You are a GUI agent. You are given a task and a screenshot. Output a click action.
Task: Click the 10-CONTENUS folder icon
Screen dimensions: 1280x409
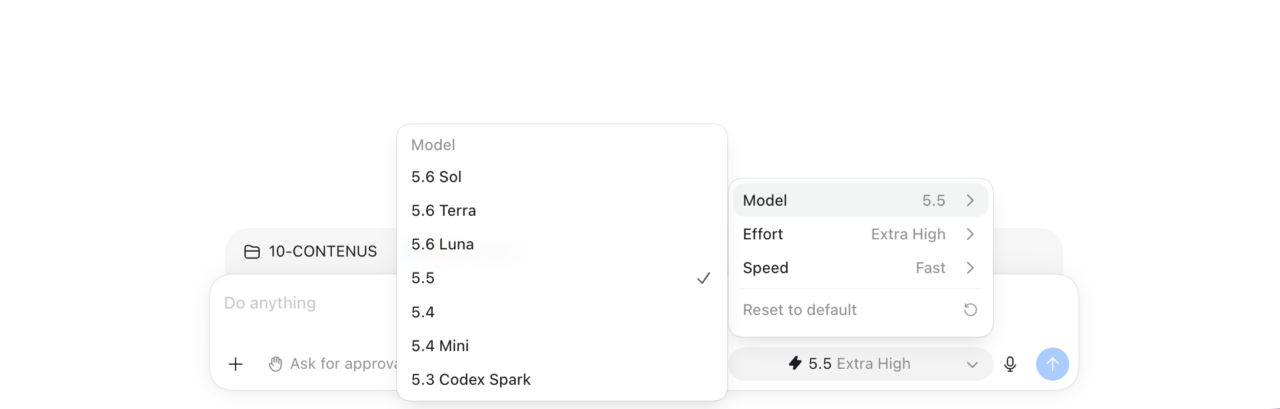pos(252,252)
